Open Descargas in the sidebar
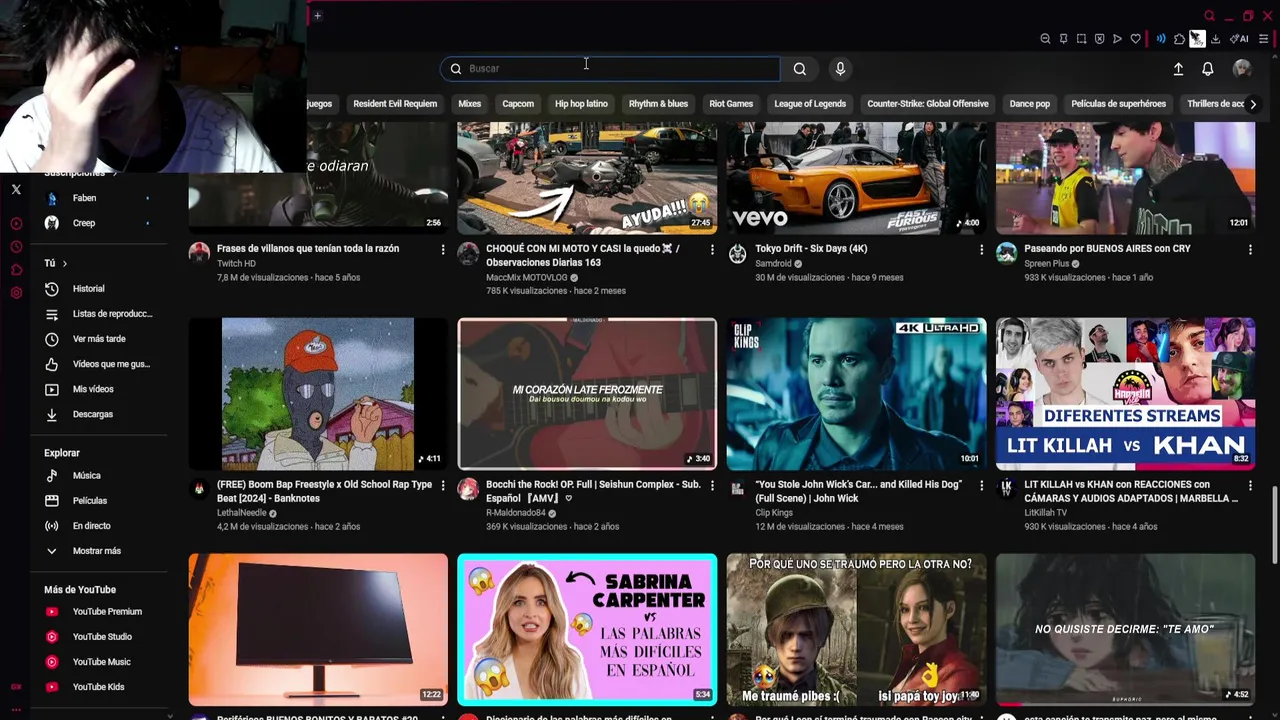1280x720 pixels. coord(100,414)
